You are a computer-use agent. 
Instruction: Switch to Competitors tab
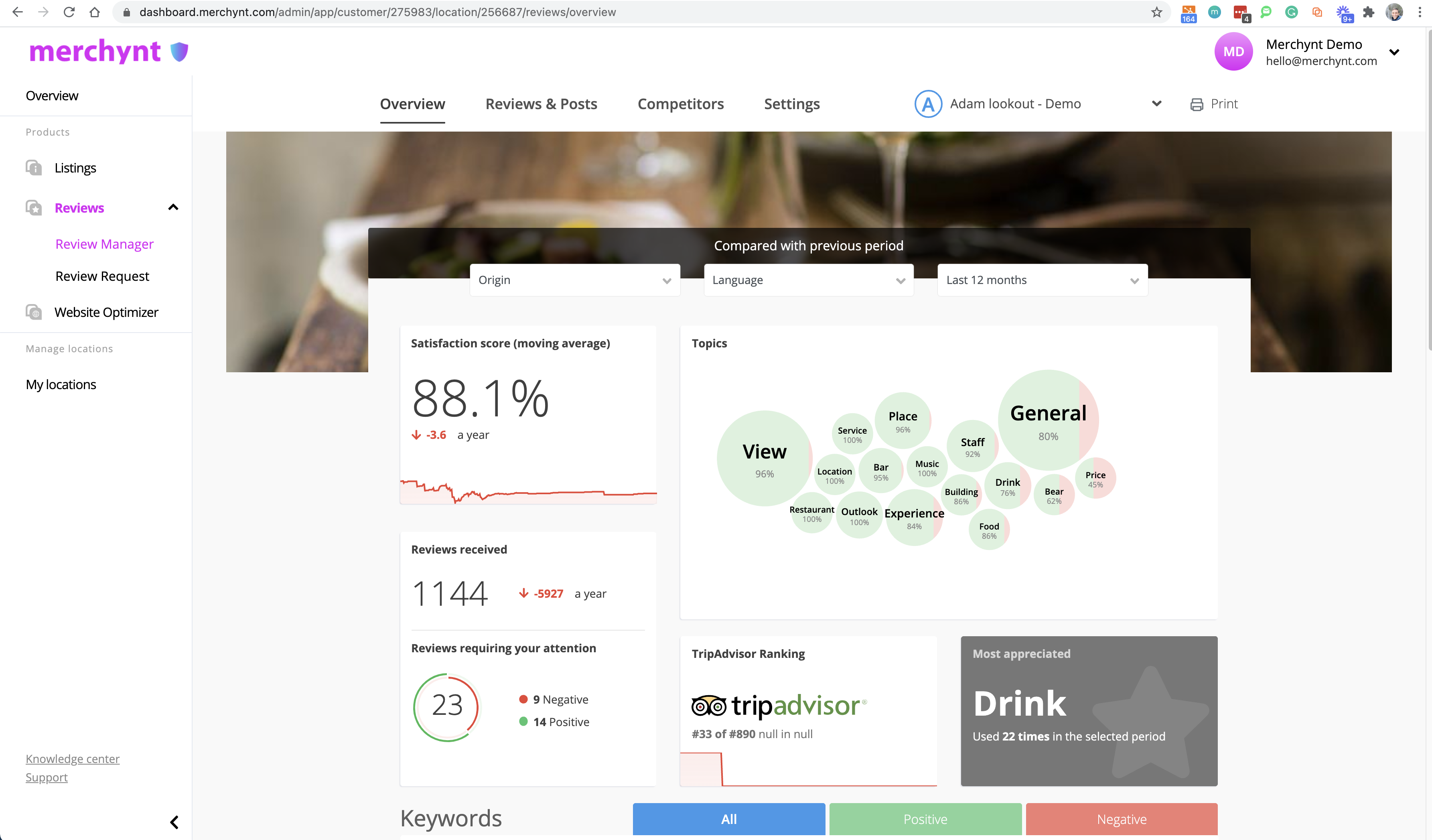point(680,104)
